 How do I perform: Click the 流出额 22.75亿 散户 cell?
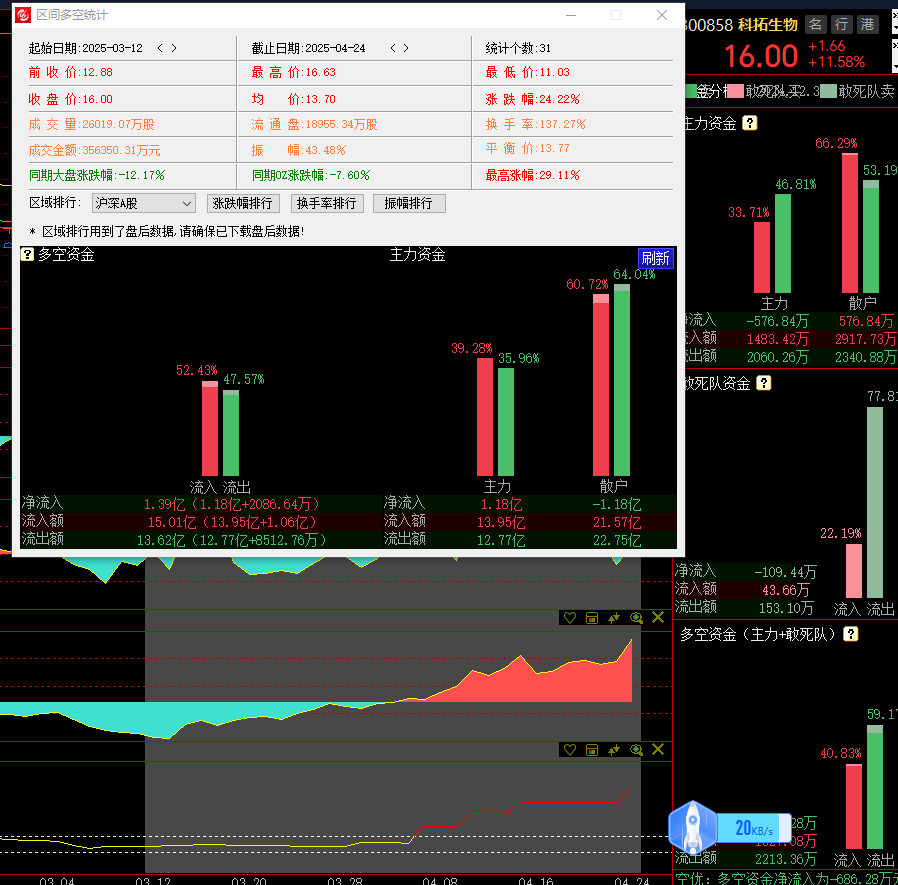(x=617, y=540)
